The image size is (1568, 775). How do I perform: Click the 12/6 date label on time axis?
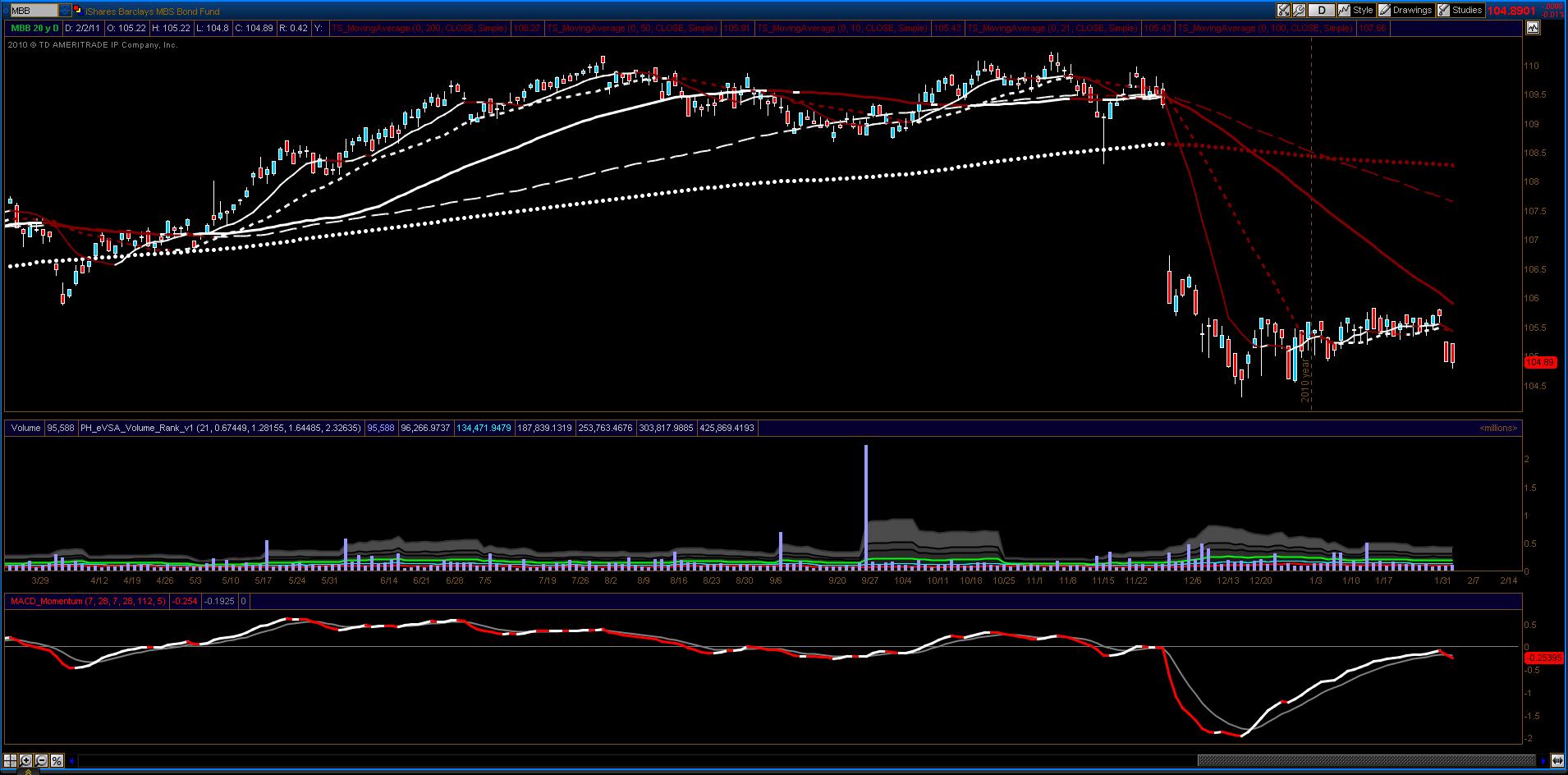click(x=1193, y=580)
